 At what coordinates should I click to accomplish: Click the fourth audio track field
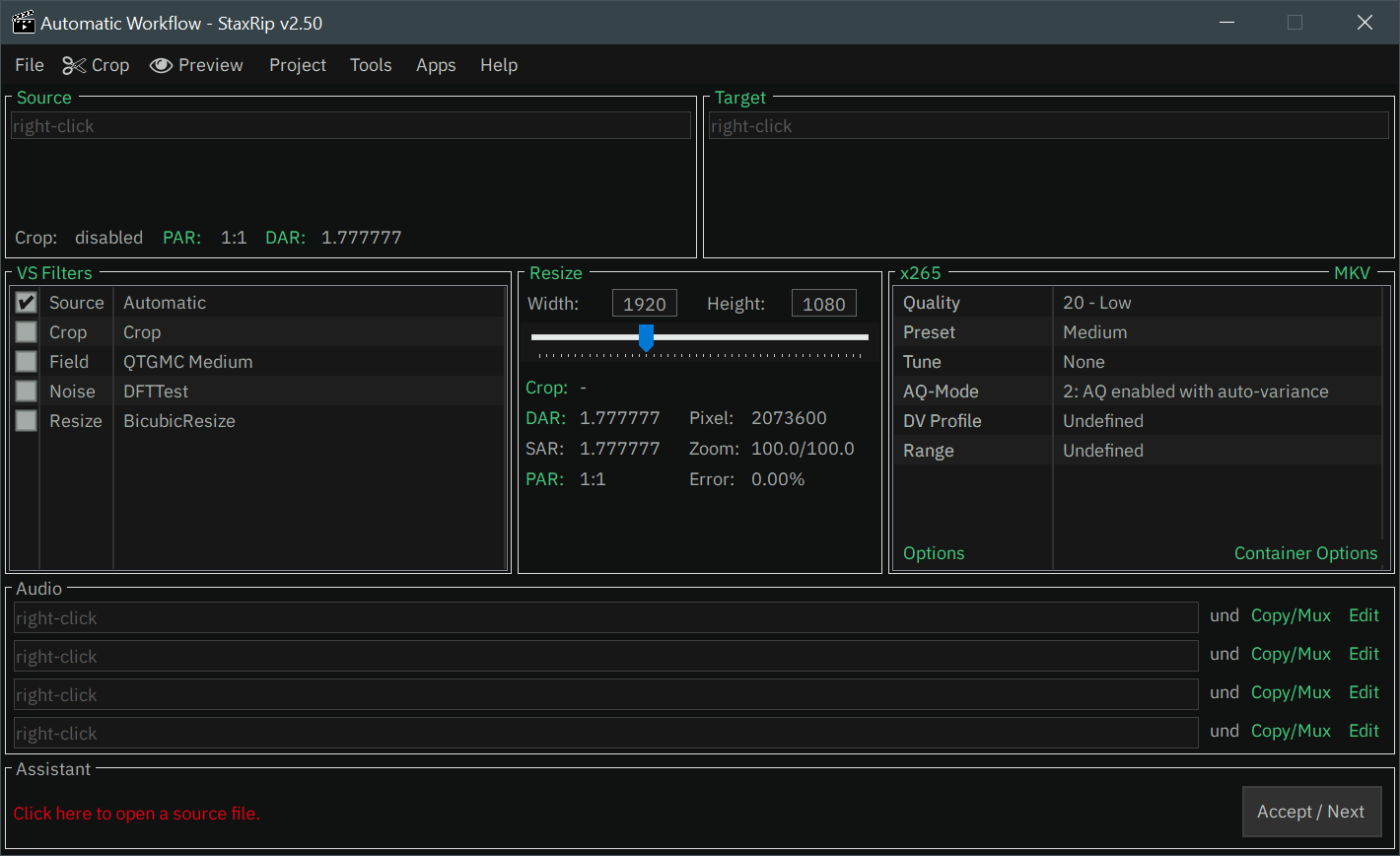tap(605, 733)
